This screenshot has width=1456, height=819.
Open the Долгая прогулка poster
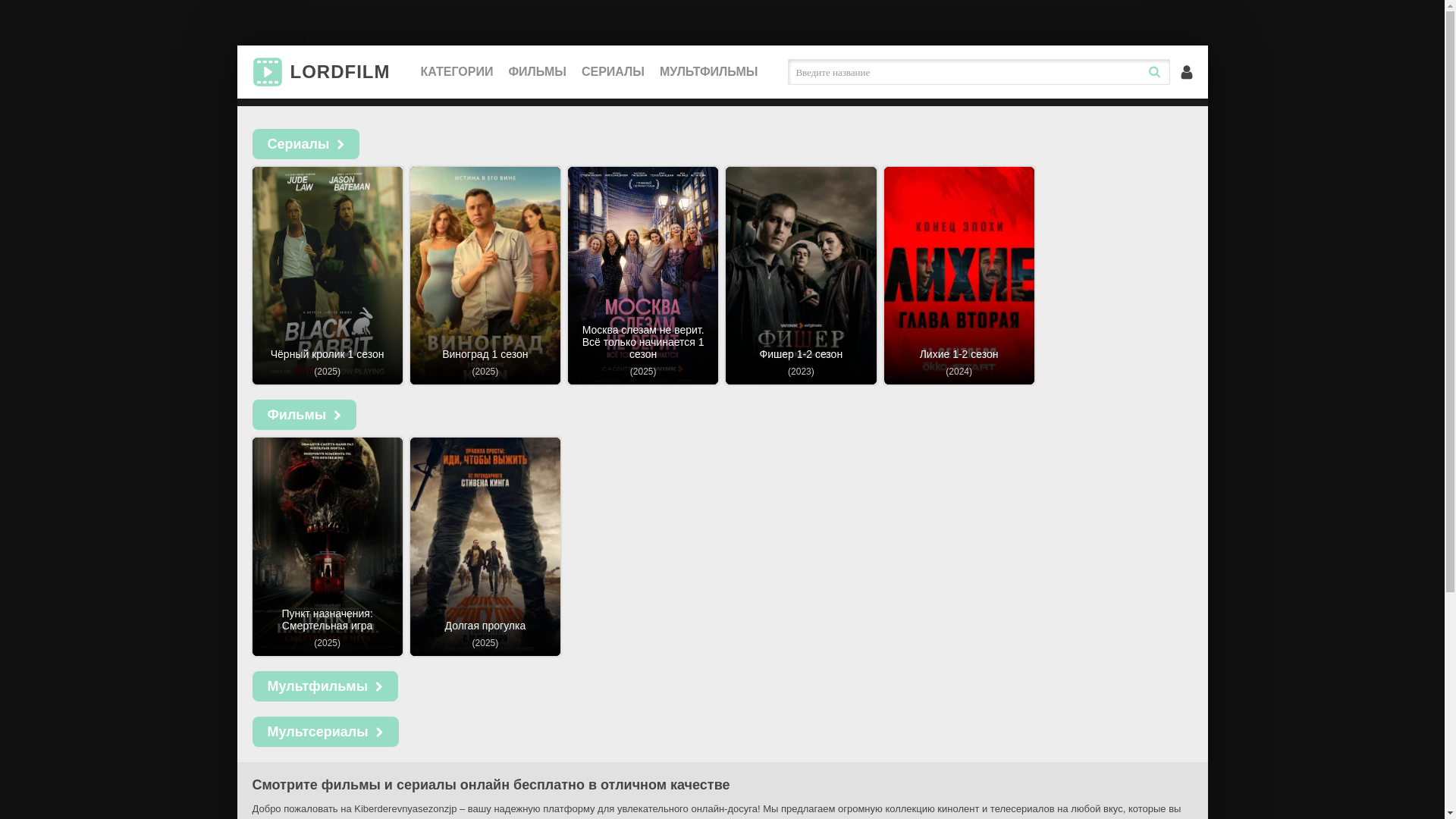coord(485,547)
